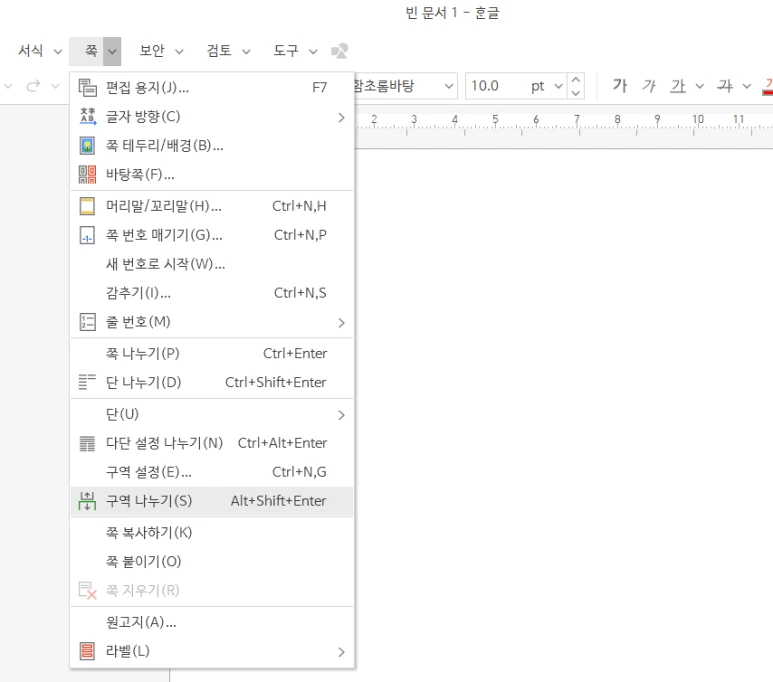
Task: Open strikethrough style dropdown arrow
Action: (x=747, y=86)
